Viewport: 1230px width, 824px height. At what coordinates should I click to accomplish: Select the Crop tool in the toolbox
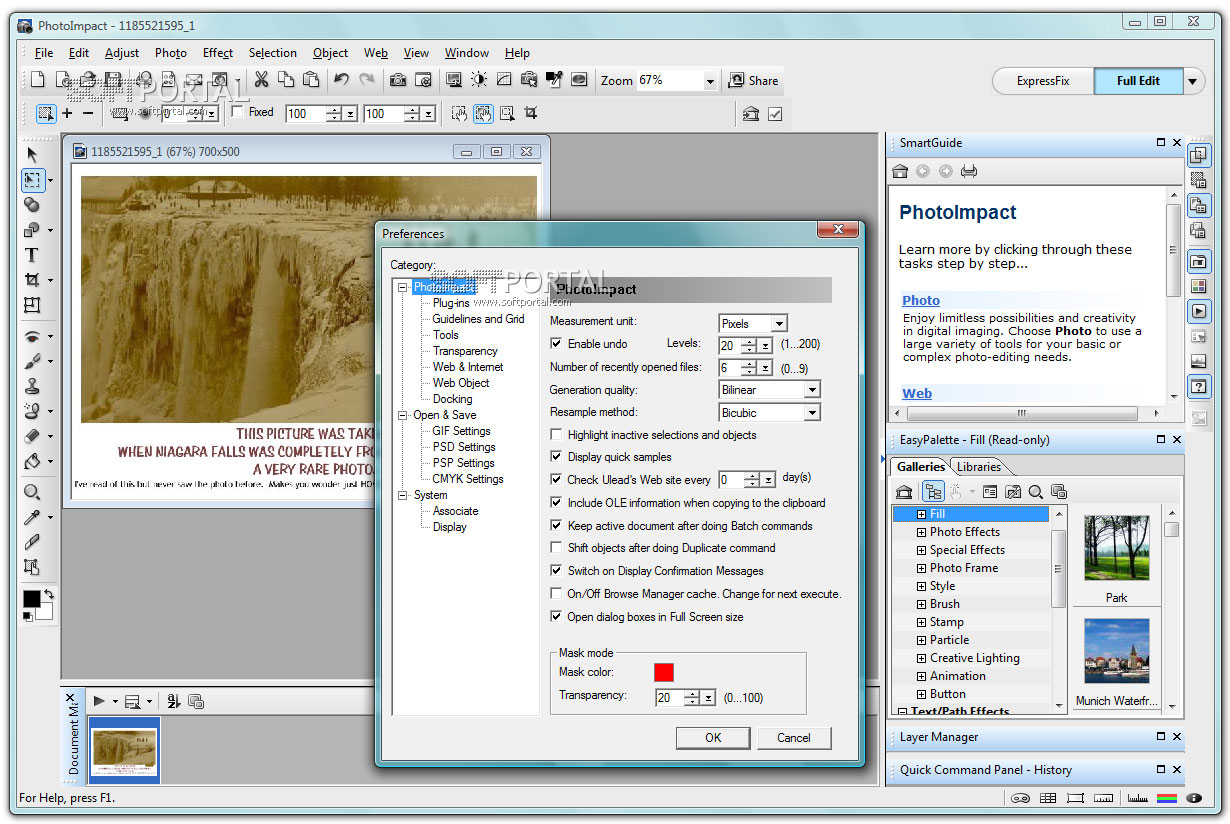(x=32, y=280)
